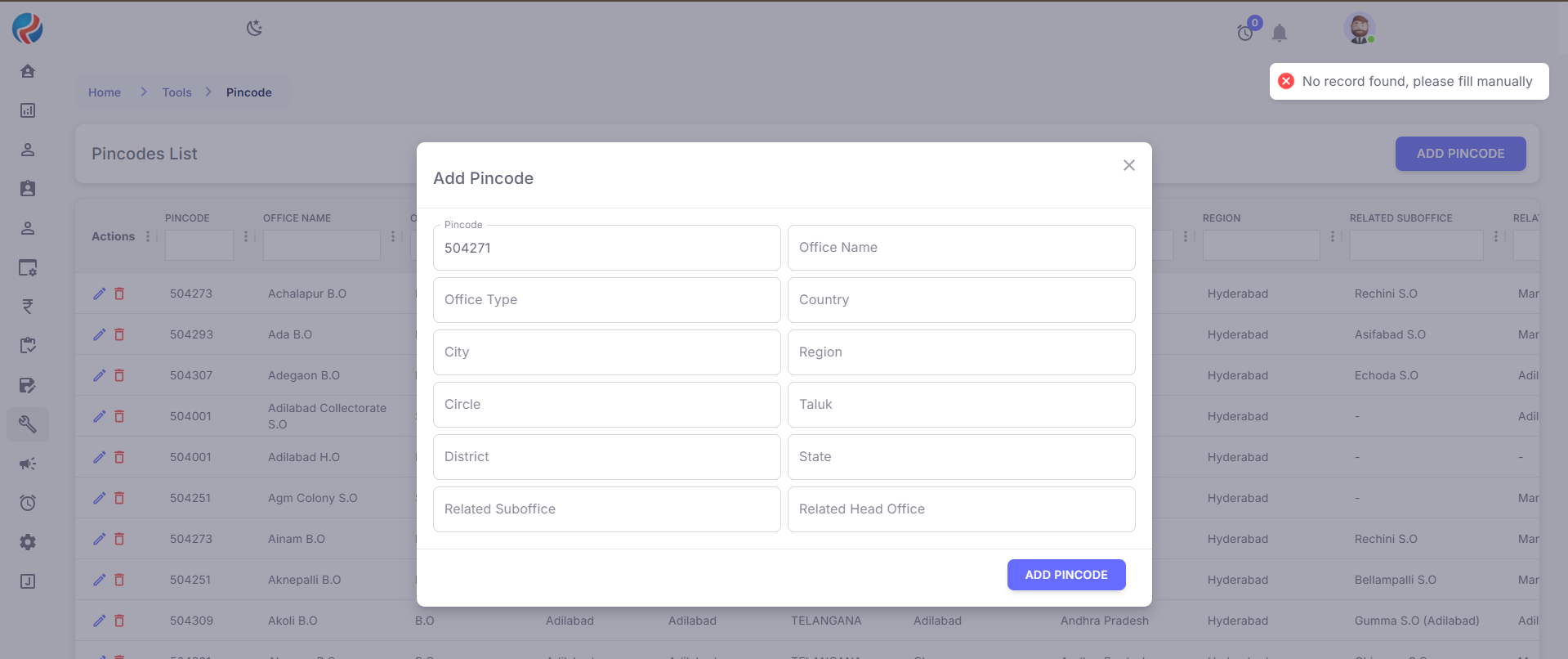Focus the Office Name field
1568x659 pixels.
point(961,248)
